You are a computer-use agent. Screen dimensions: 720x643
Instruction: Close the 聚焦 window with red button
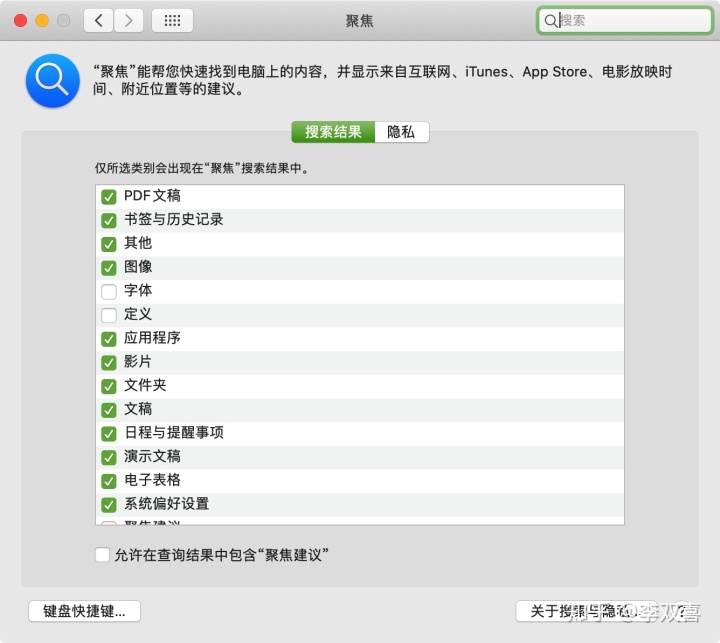tap(20, 21)
